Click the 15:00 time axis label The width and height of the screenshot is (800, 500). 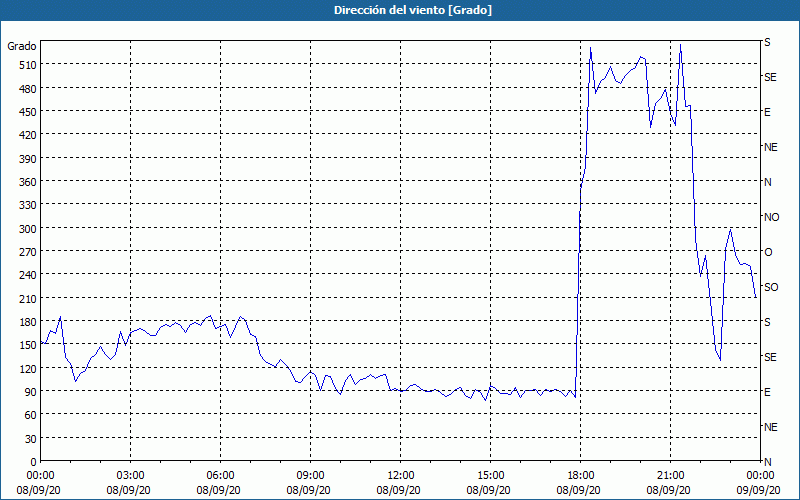coord(490,476)
